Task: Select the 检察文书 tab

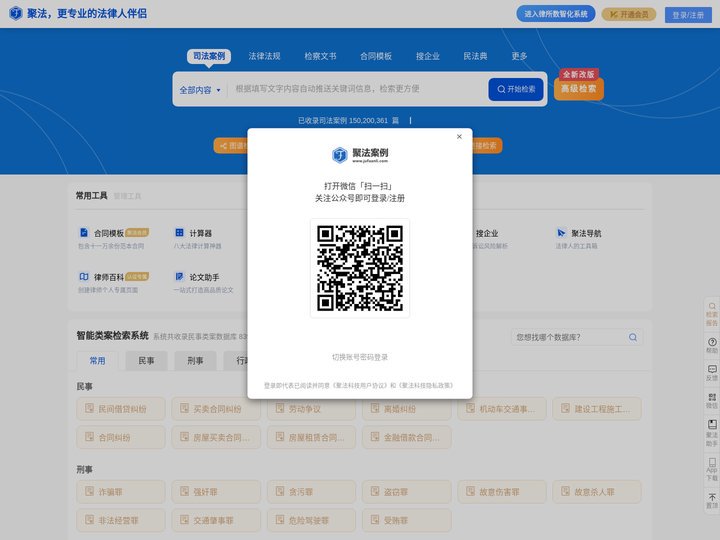Action: pyautogui.click(x=320, y=56)
